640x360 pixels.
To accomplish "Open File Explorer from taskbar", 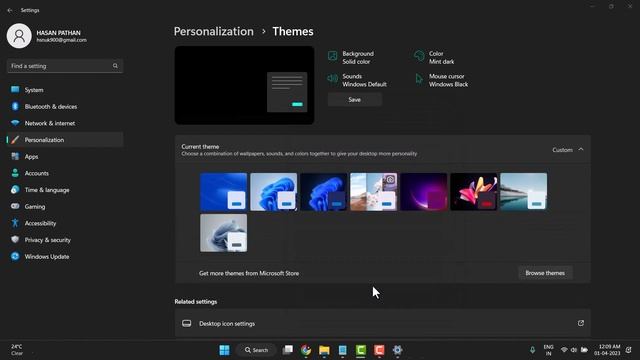I will pyautogui.click(x=324, y=350).
